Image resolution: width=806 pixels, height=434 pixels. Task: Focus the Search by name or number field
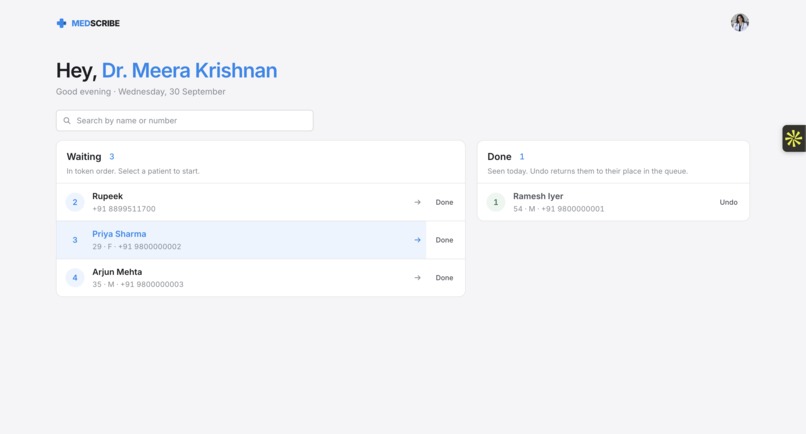click(185, 120)
